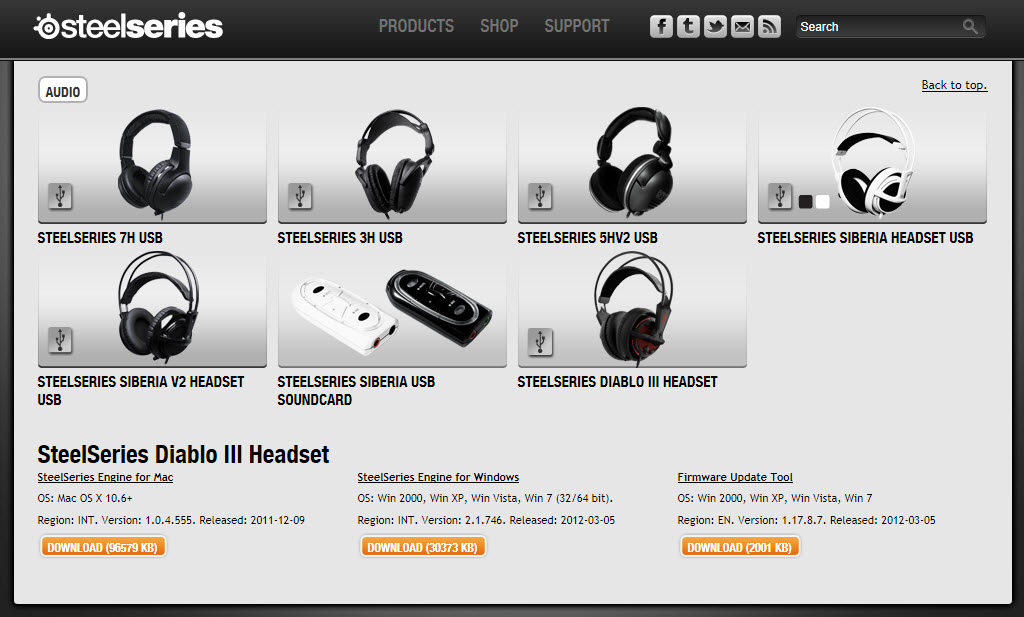This screenshot has height=617, width=1024.
Task: Click USB icon on SteelSeries 7H tile
Action: (60, 196)
